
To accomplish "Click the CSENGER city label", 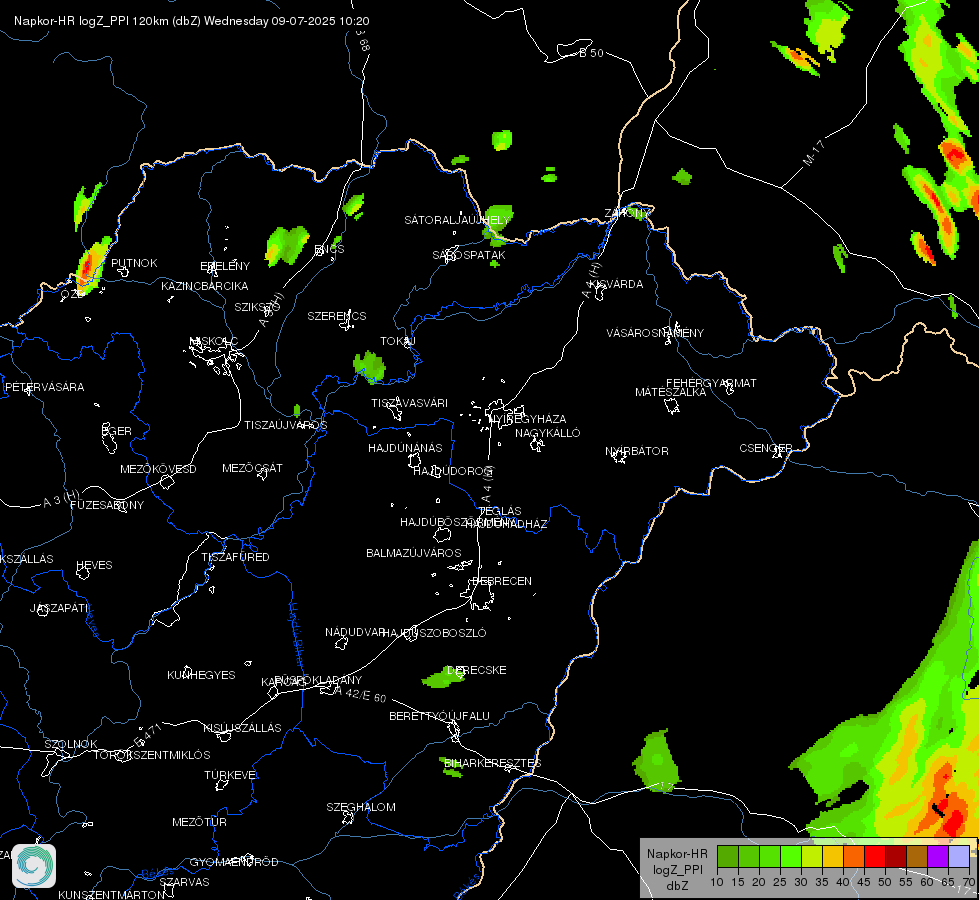I will (x=766, y=448).
